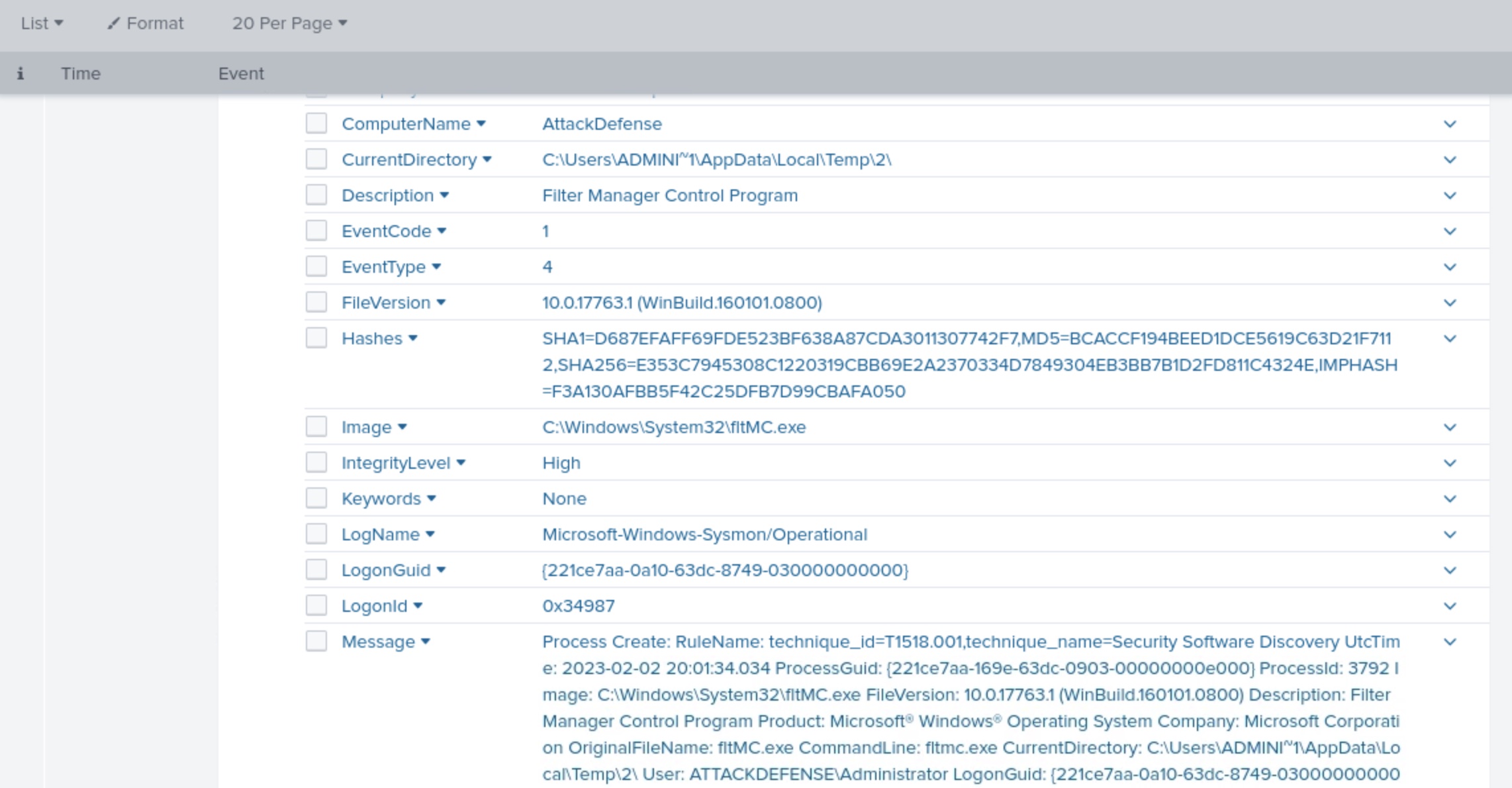The width and height of the screenshot is (1512, 788).
Task: Open the Message field menu
Action: pyautogui.click(x=386, y=642)
